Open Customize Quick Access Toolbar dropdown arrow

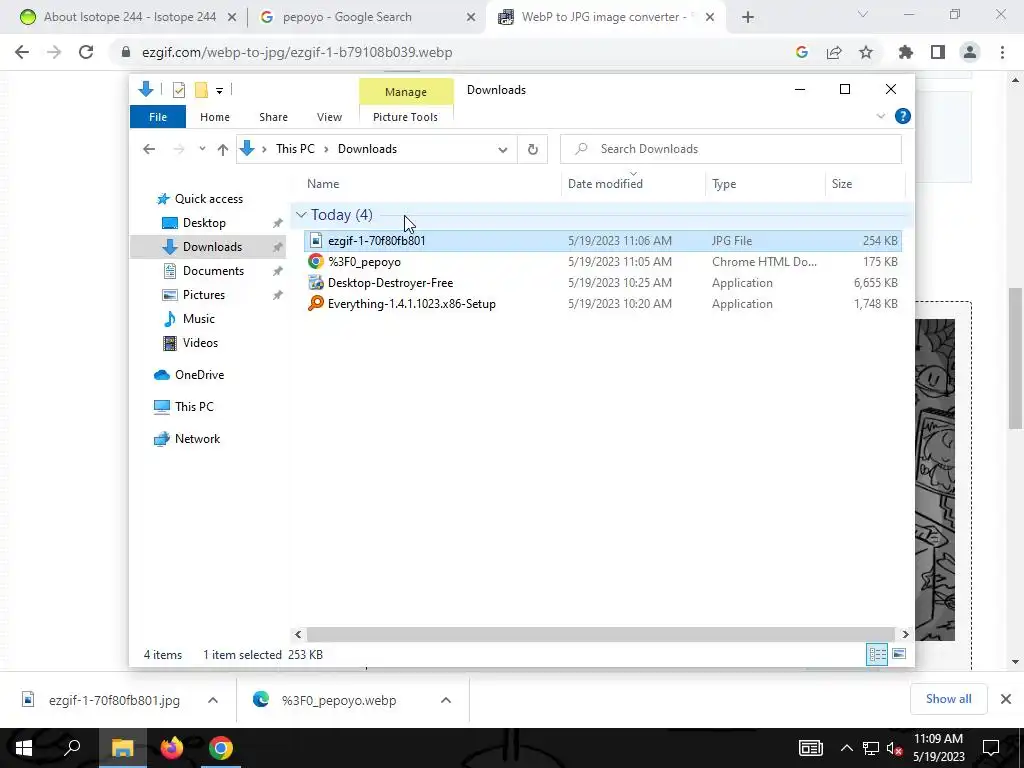pos(219,91)
